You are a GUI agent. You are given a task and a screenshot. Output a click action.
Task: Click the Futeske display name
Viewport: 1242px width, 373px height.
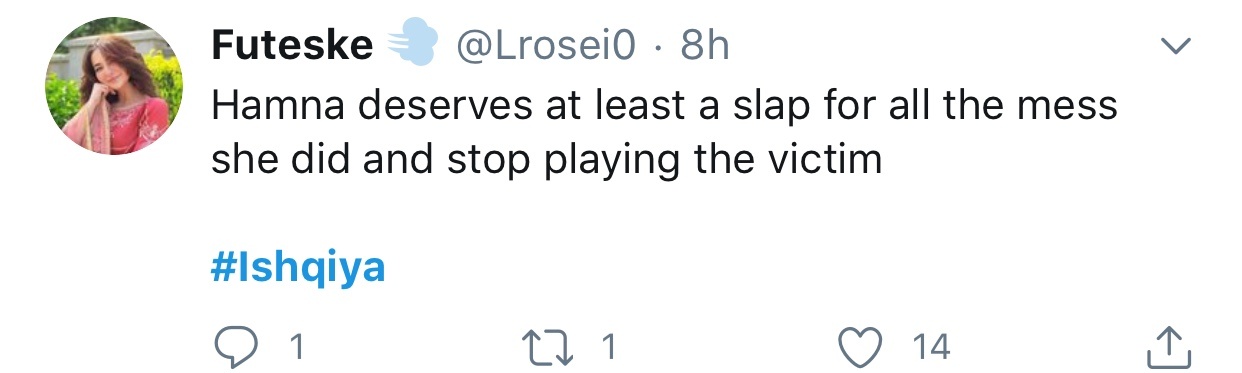pyautogui.click(x=292, y=46)
